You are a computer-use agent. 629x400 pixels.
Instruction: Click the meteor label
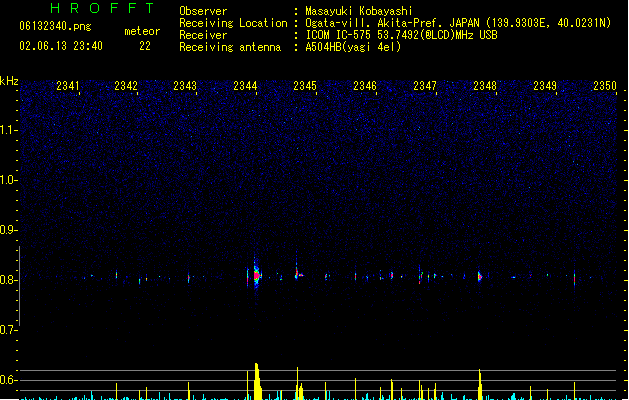(x=142, y=31)
